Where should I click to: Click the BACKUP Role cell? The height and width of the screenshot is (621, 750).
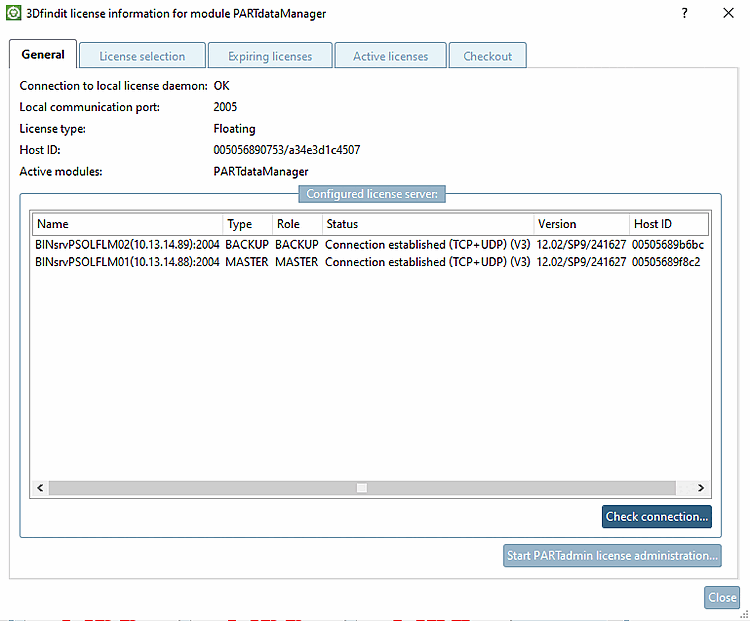pyautogui.click(x=297, y=244)
